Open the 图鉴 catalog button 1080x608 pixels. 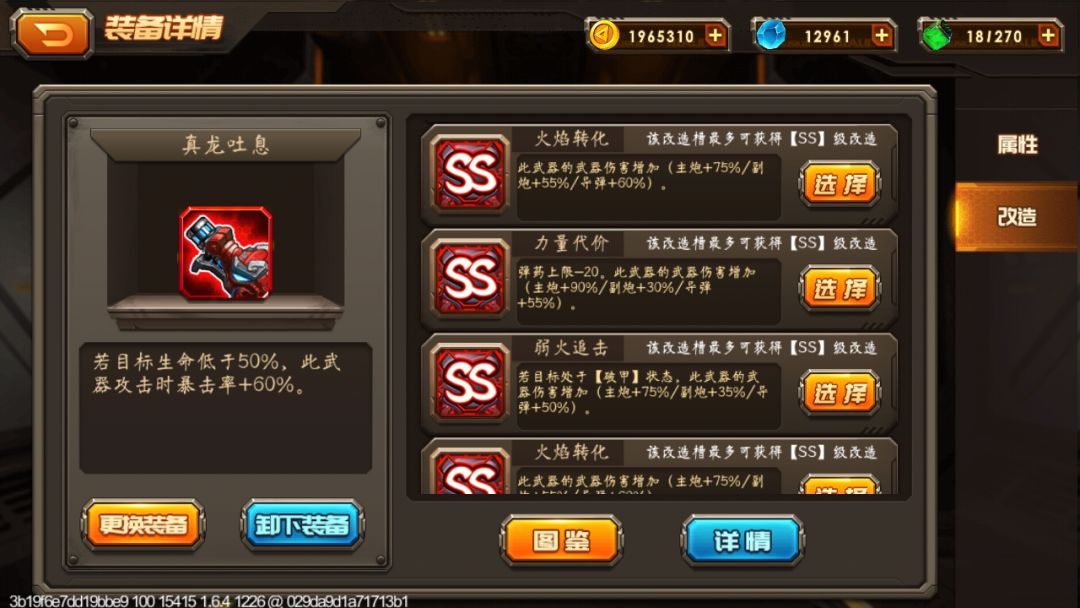click(x=561, y=541)
